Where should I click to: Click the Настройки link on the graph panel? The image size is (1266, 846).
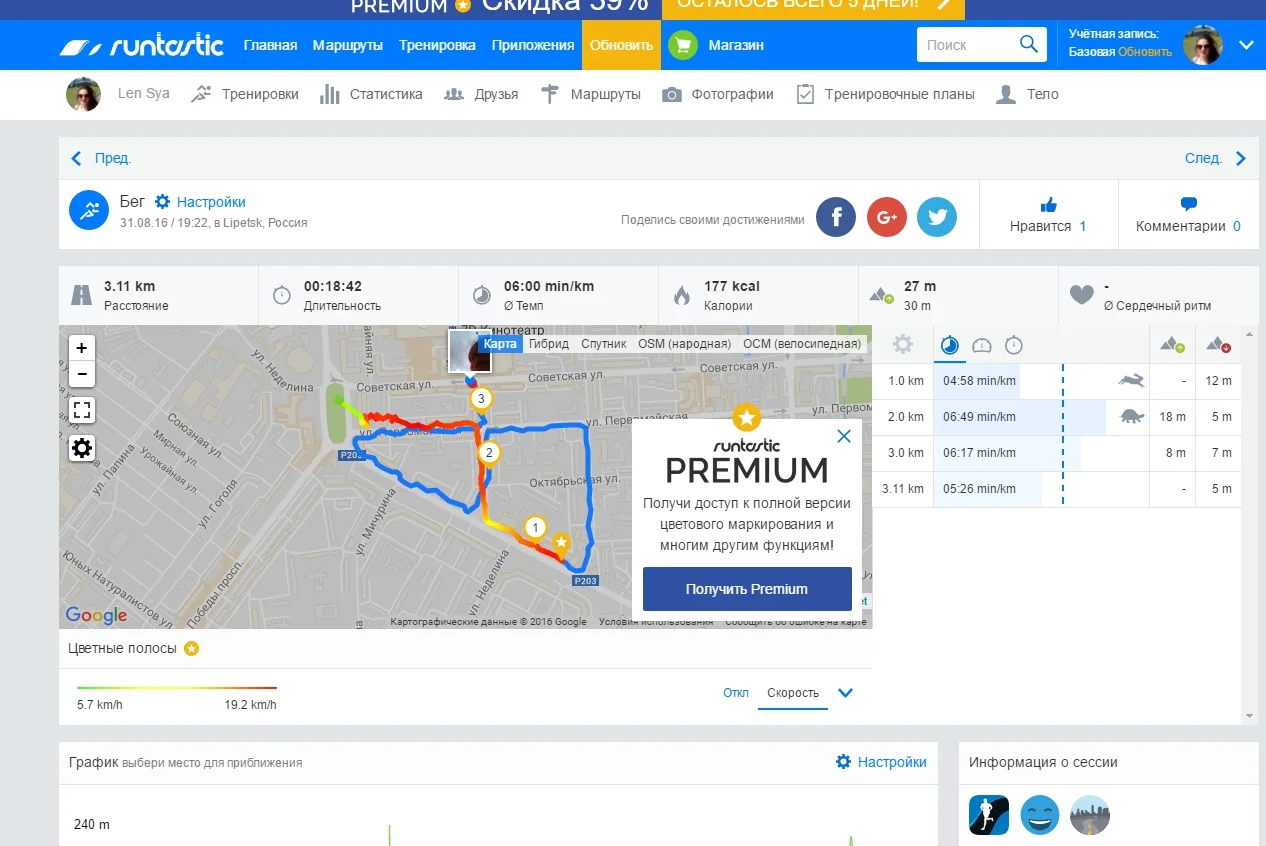[881, 762]
